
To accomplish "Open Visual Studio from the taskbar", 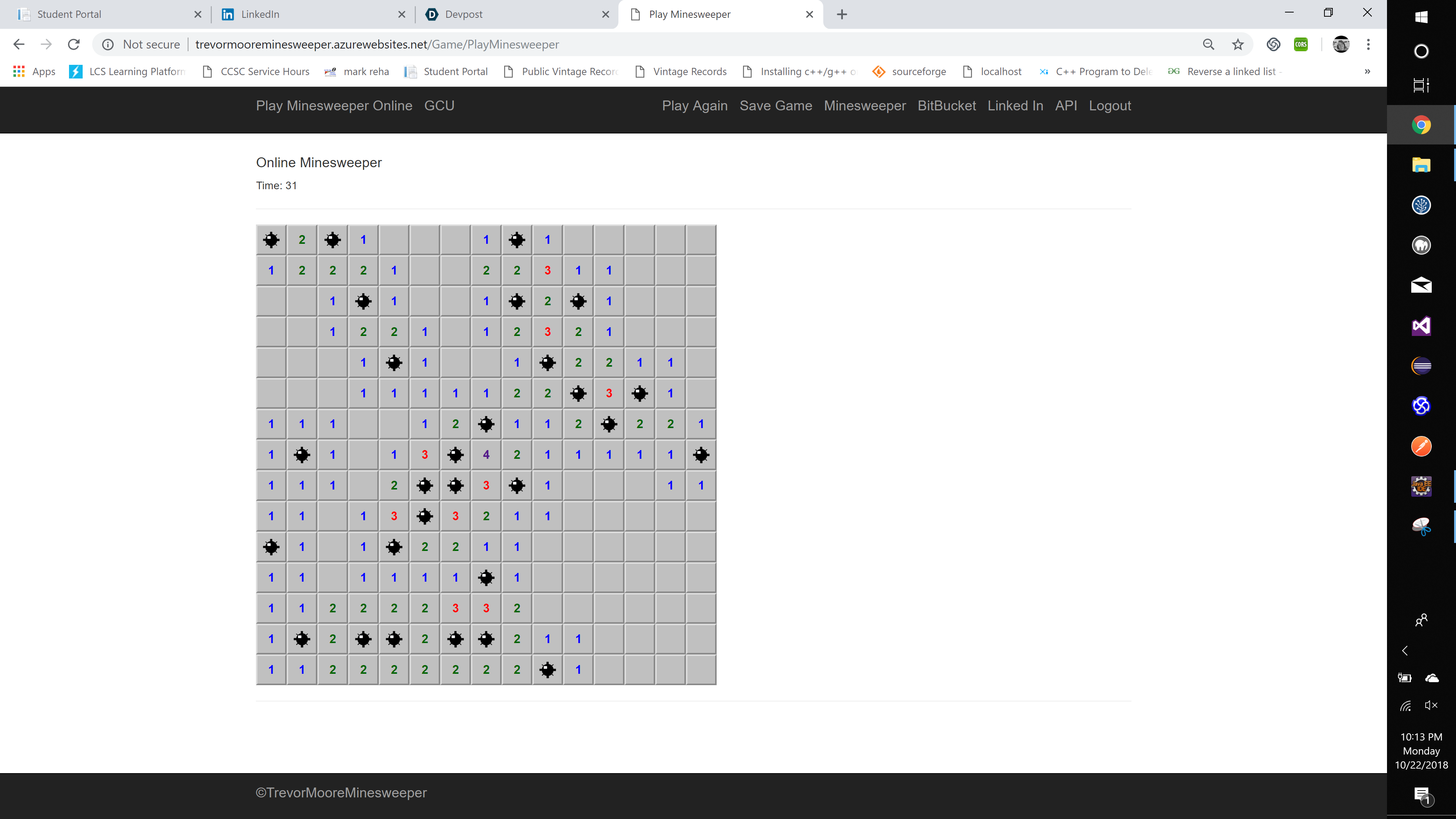I will pos(1421,326).
